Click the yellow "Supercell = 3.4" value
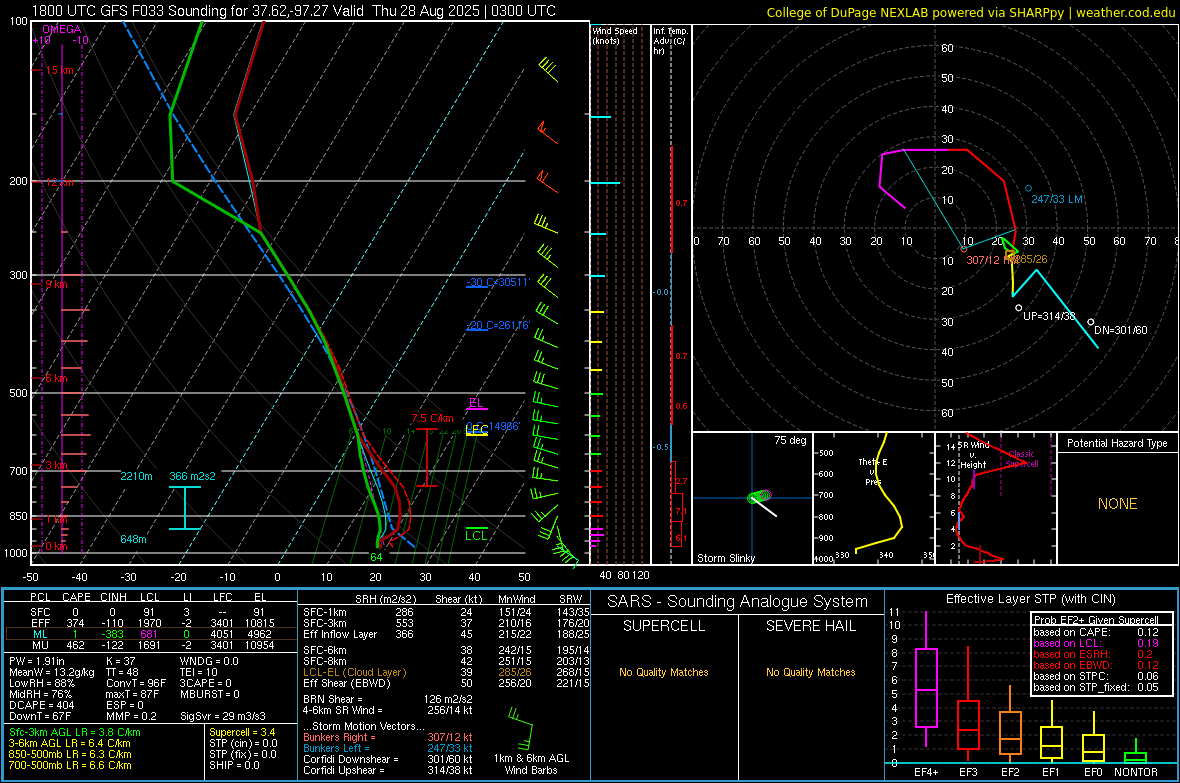The width and height of the screenshot is (1180, 783). (242, 733)
